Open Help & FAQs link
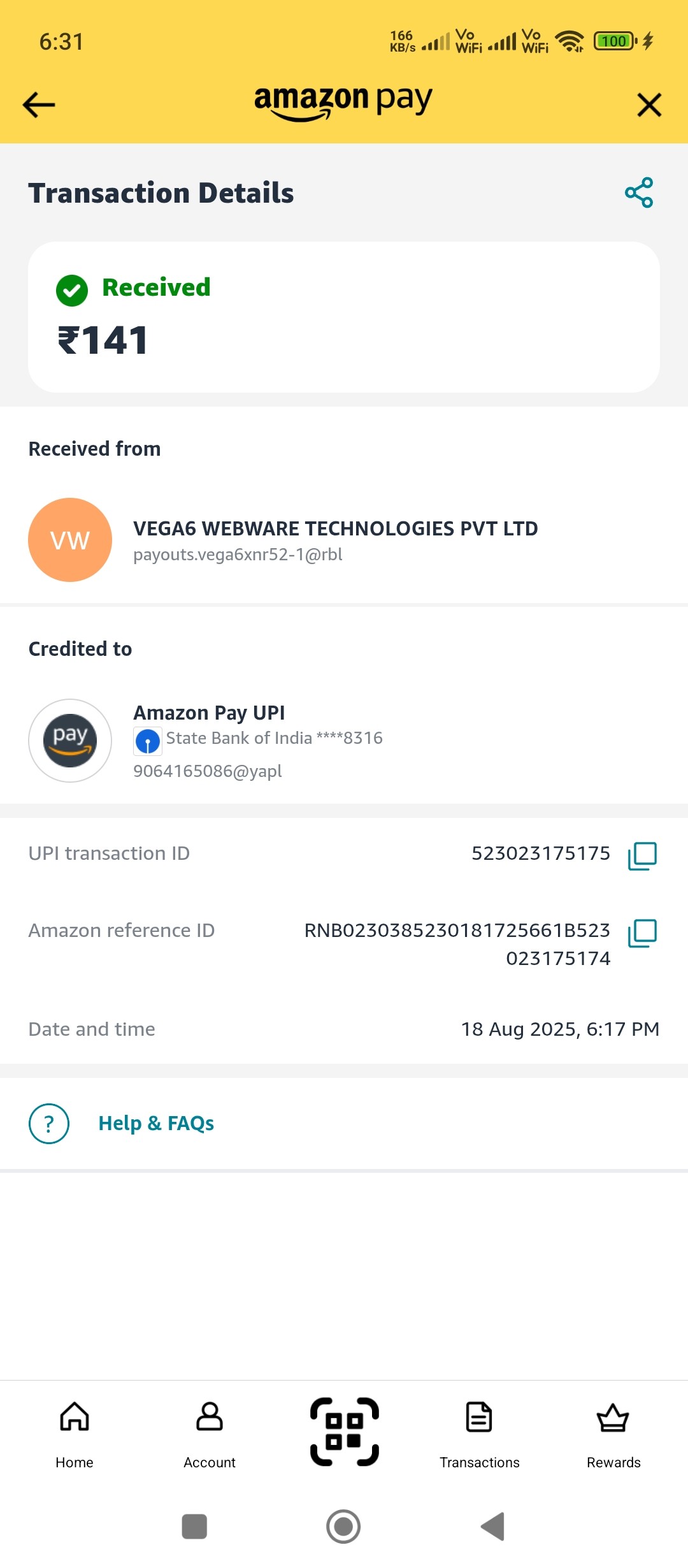Viewport: 688px width, 1568px height. 156,1123
